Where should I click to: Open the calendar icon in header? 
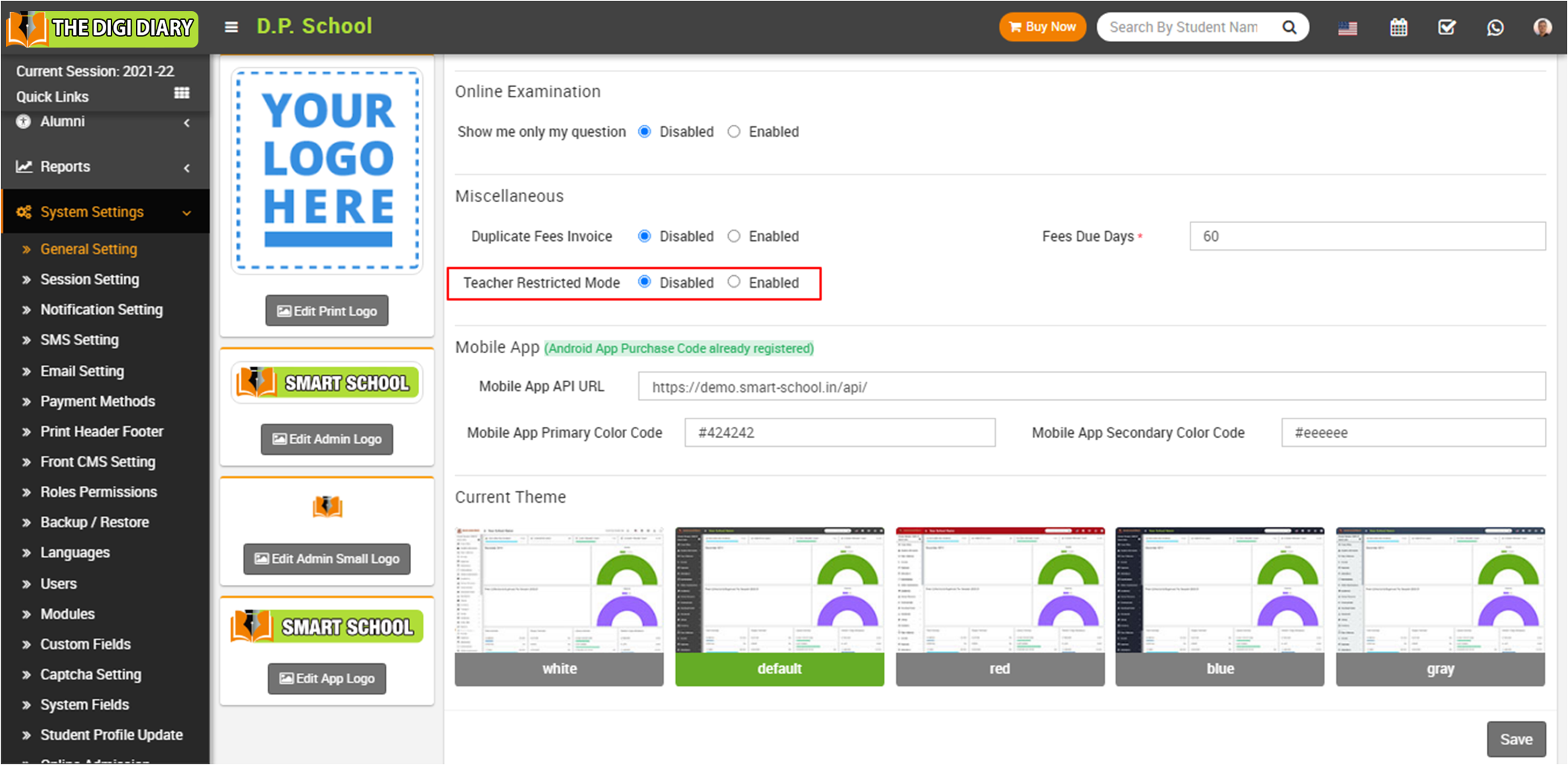[x=1398, y=28]
